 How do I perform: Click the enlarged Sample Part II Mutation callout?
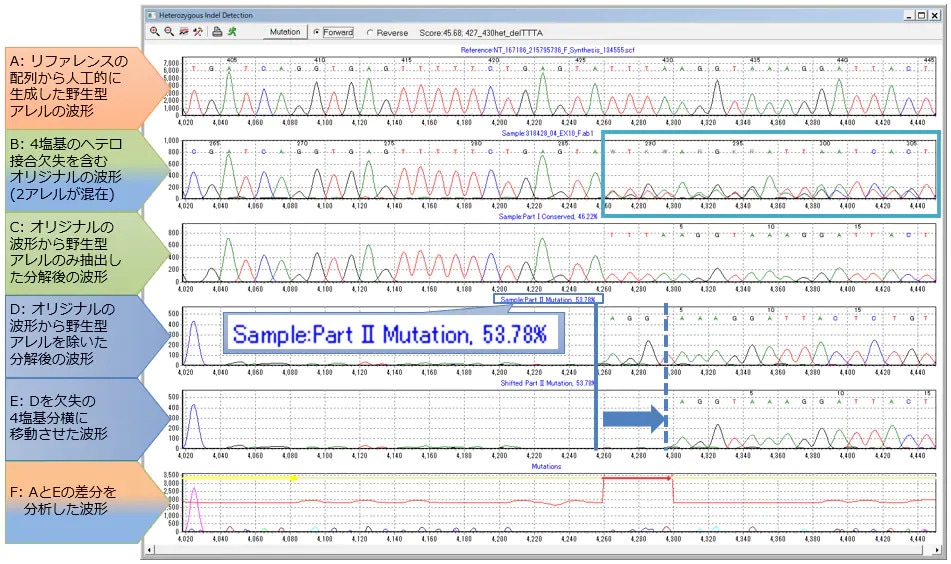pos(390,333)
